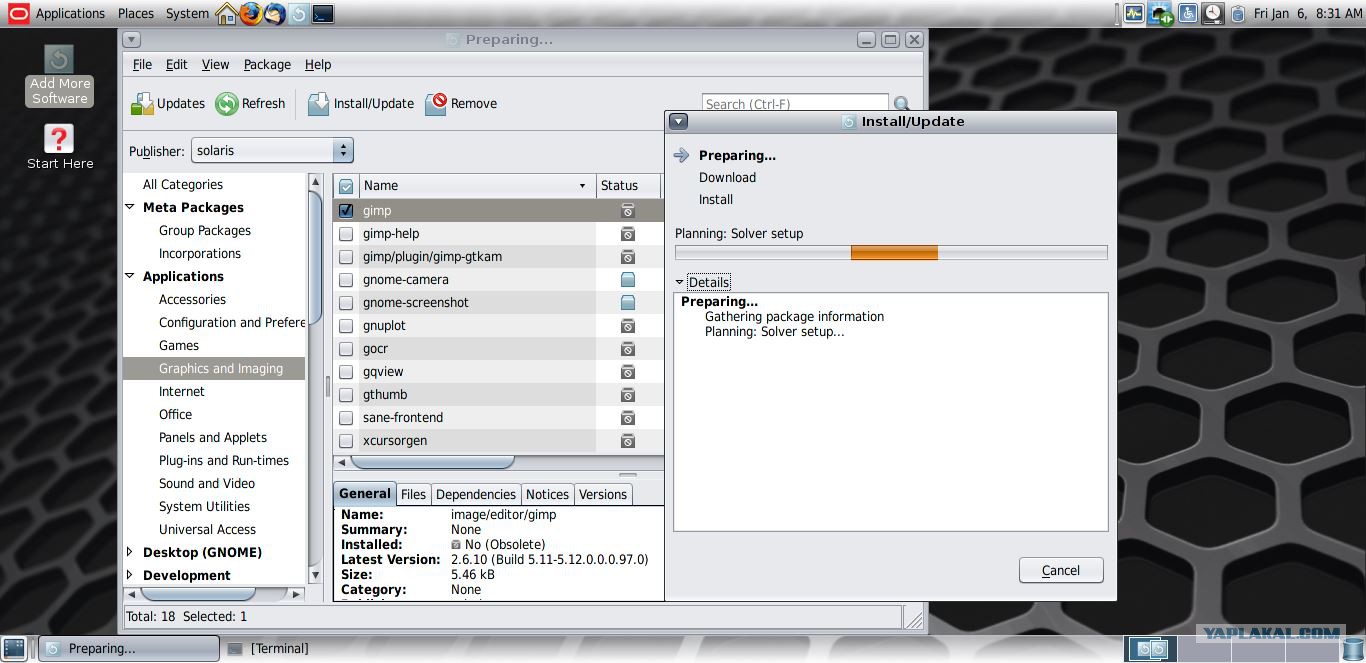1366x663 pixels.
Task: Click the search magnifier icon
Action: 902,104
